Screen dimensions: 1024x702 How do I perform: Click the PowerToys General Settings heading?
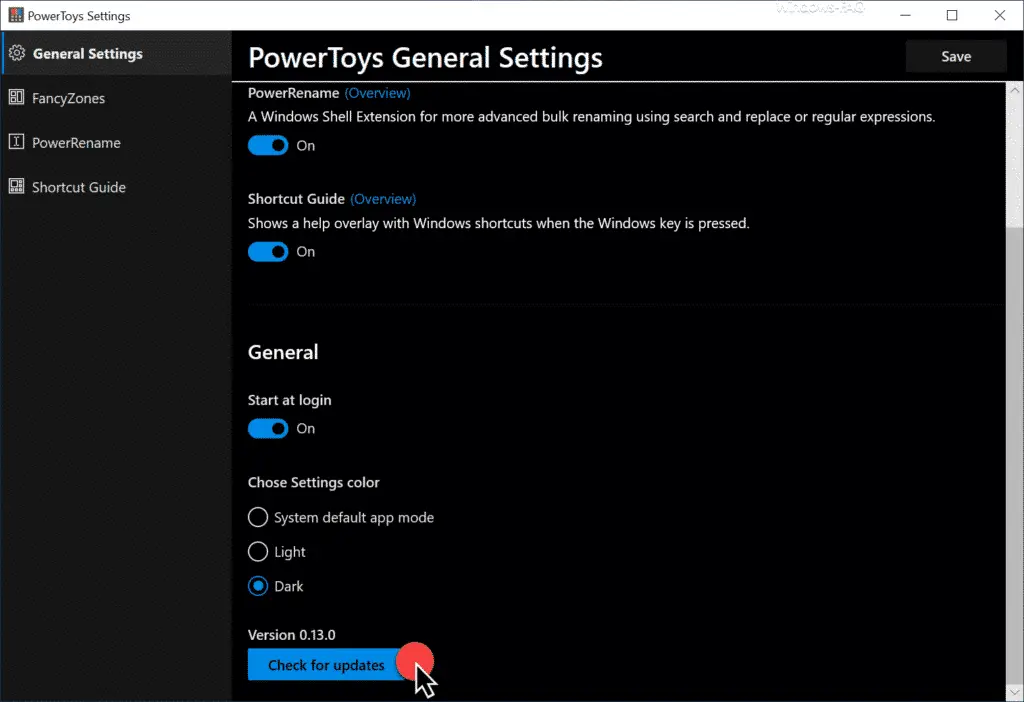pyautogui.click(x=425, y=57)
